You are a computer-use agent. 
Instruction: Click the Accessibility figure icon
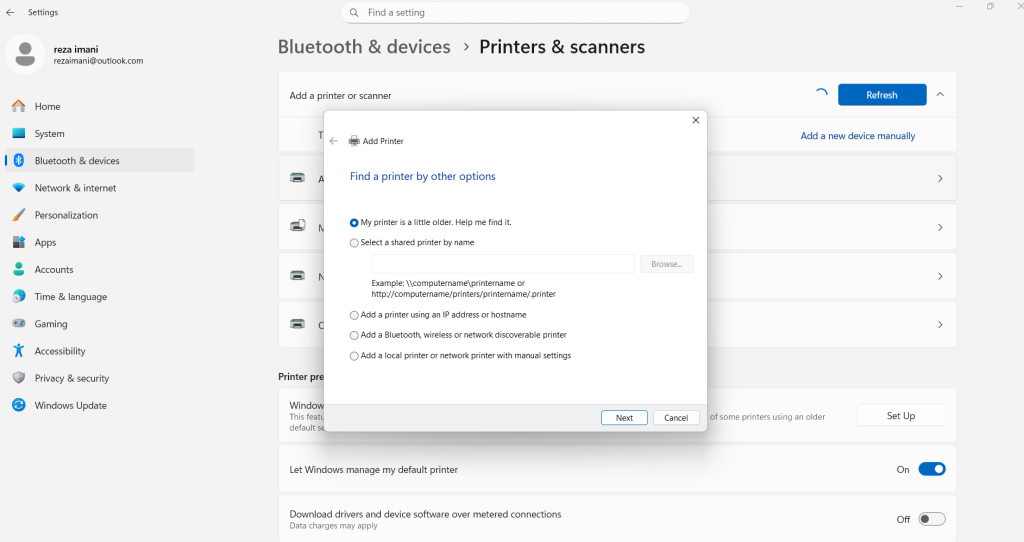point(19,351)
